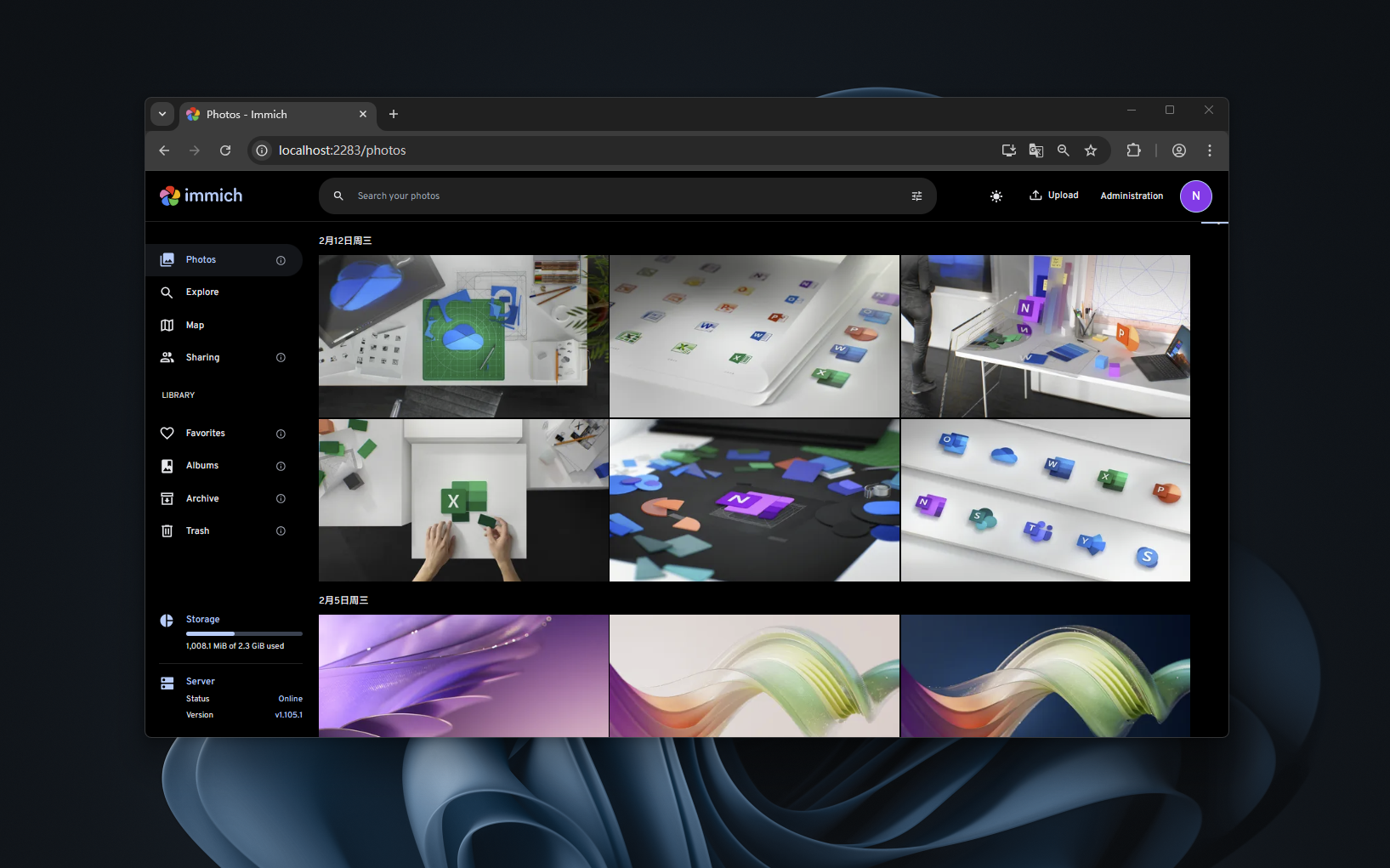This screenshot has width=1390, height=868.
Task: Open Favorites in the library section
Action: [x=224, y=434]
